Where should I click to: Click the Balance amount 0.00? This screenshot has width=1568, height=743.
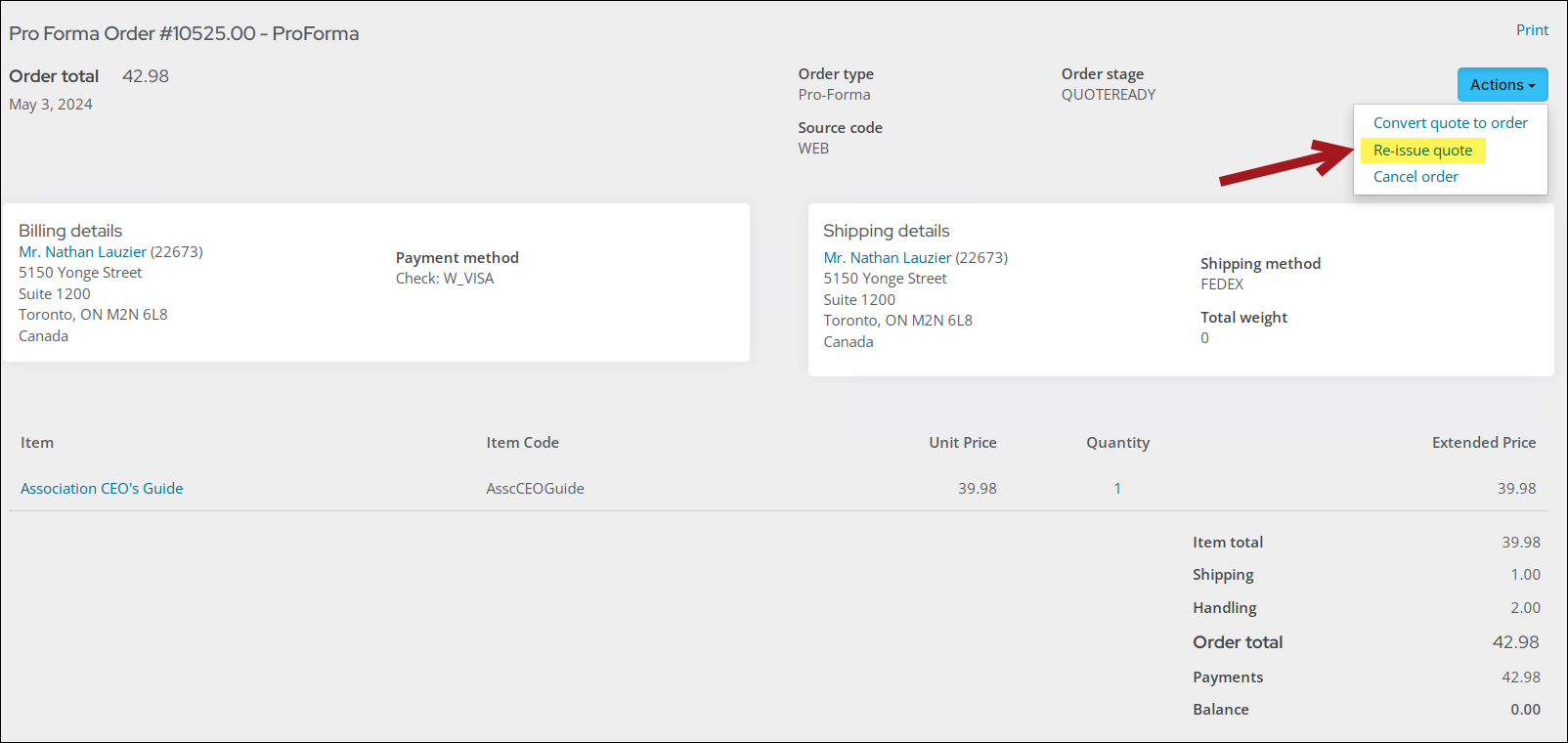(x=1525, y=710)
